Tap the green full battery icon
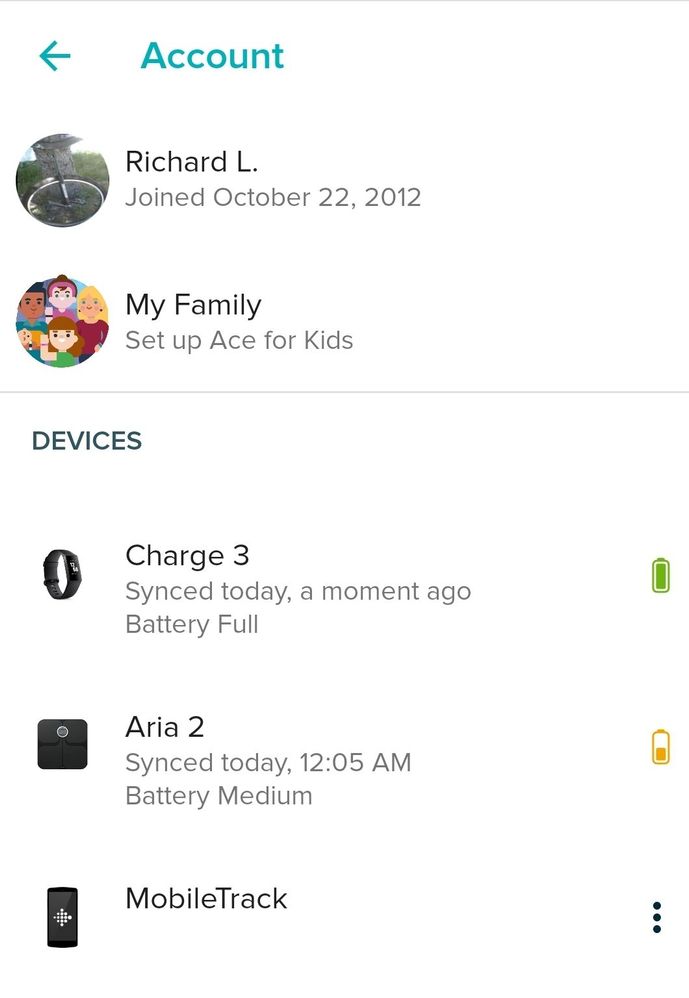This screenshot has width=689, height=998. click(x=660, y=575)
